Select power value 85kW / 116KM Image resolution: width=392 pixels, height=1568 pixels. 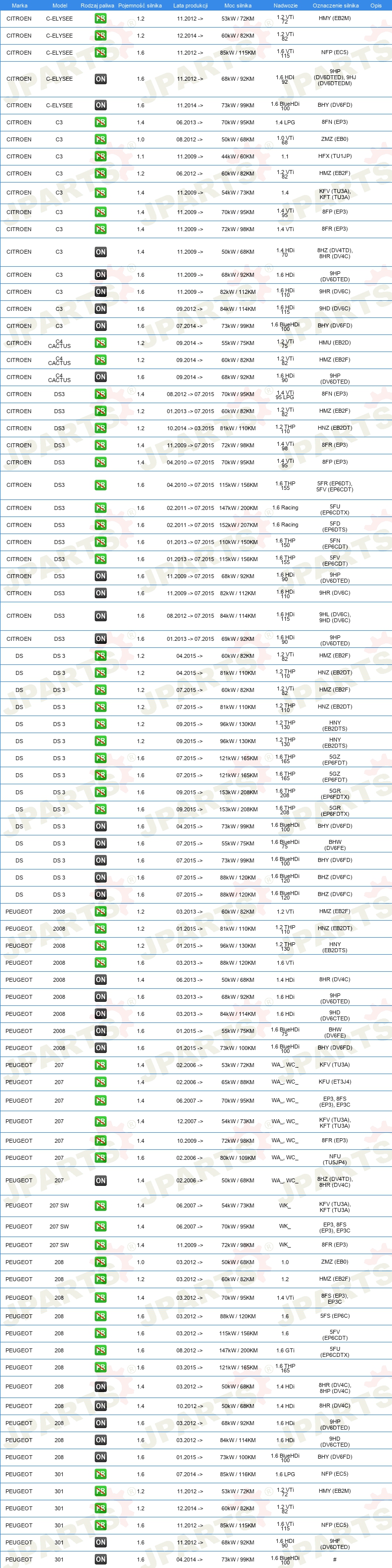pyautogui.click(x=238, y=1474)
